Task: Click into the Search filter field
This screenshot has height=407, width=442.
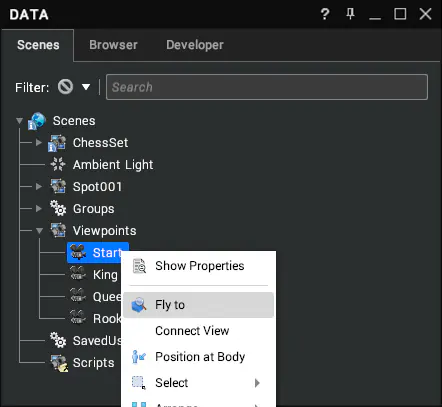Action: click(267, 87)
